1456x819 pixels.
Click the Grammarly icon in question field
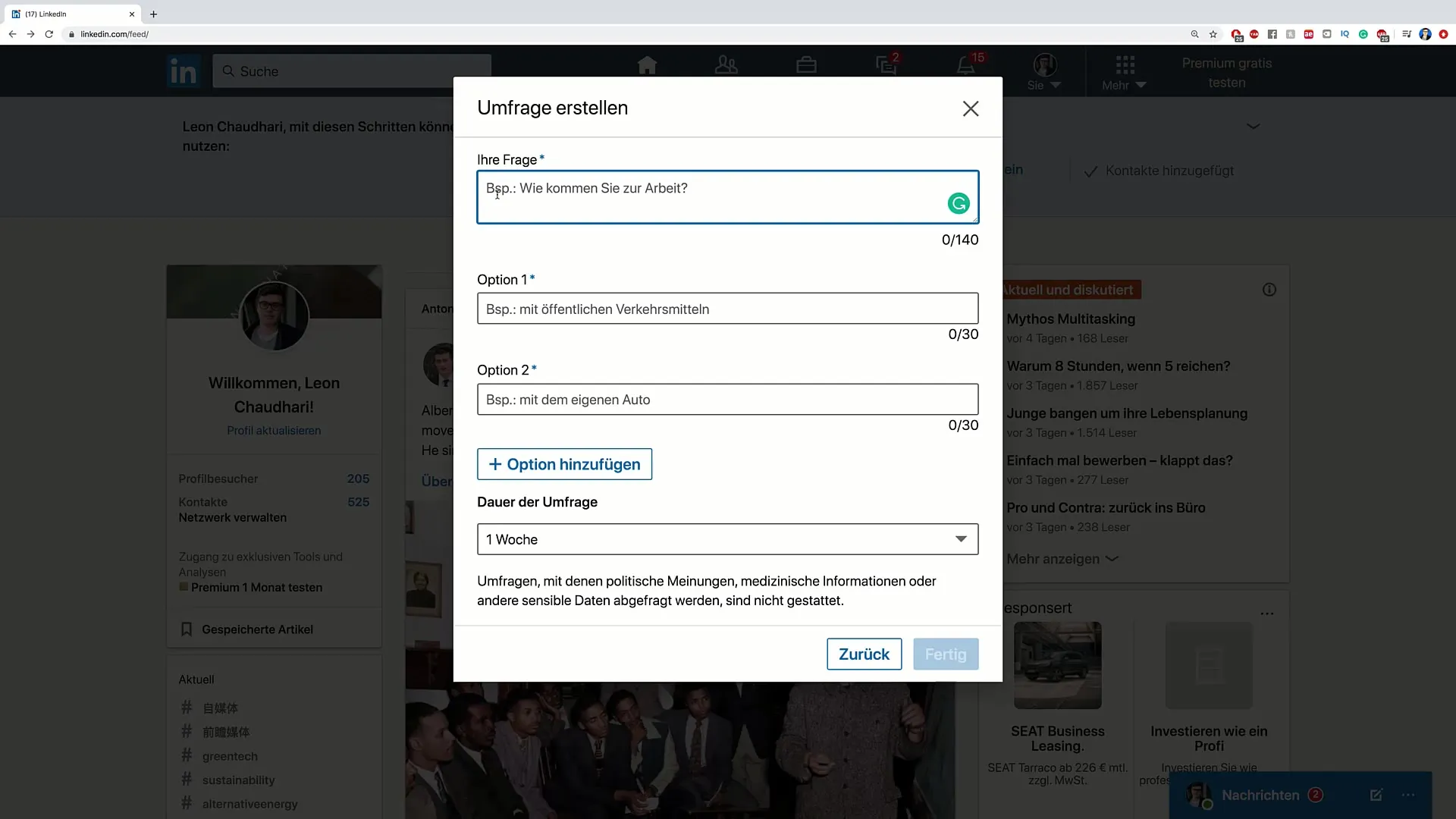pyautogui.click(x=959, y=203)
